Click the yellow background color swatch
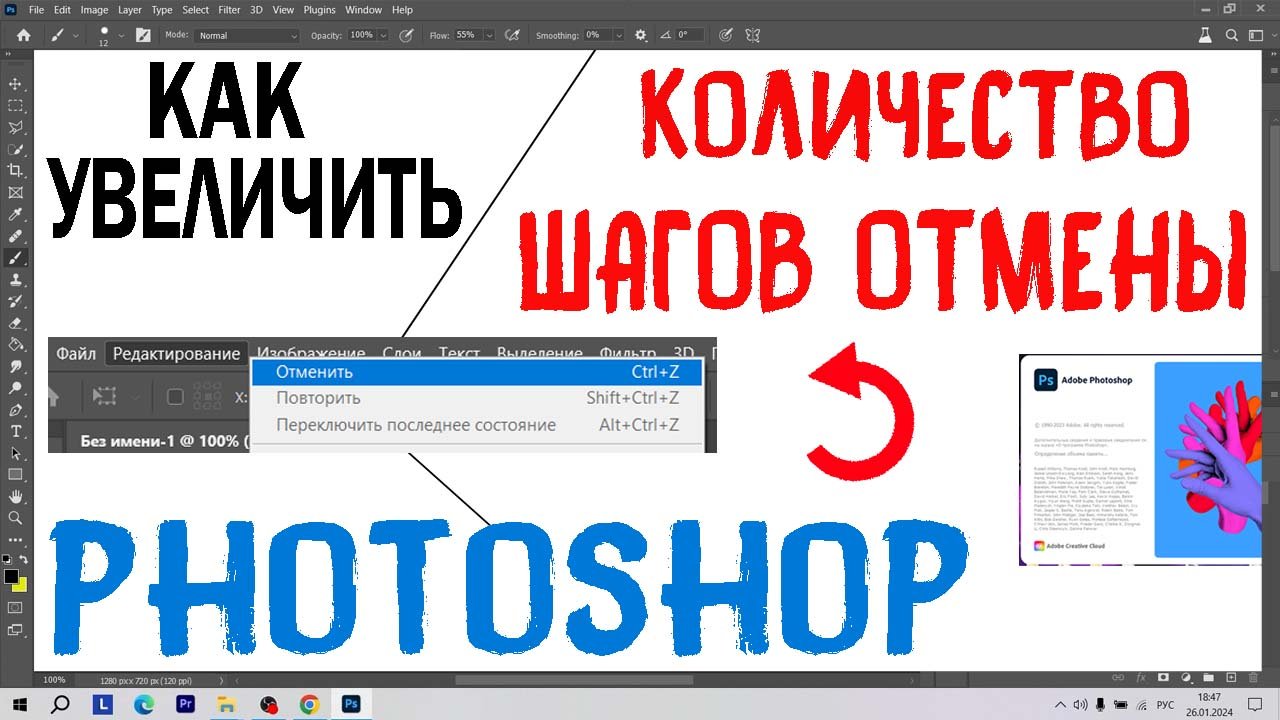Viewport: 1280px width, 720px height. (21, 586)
